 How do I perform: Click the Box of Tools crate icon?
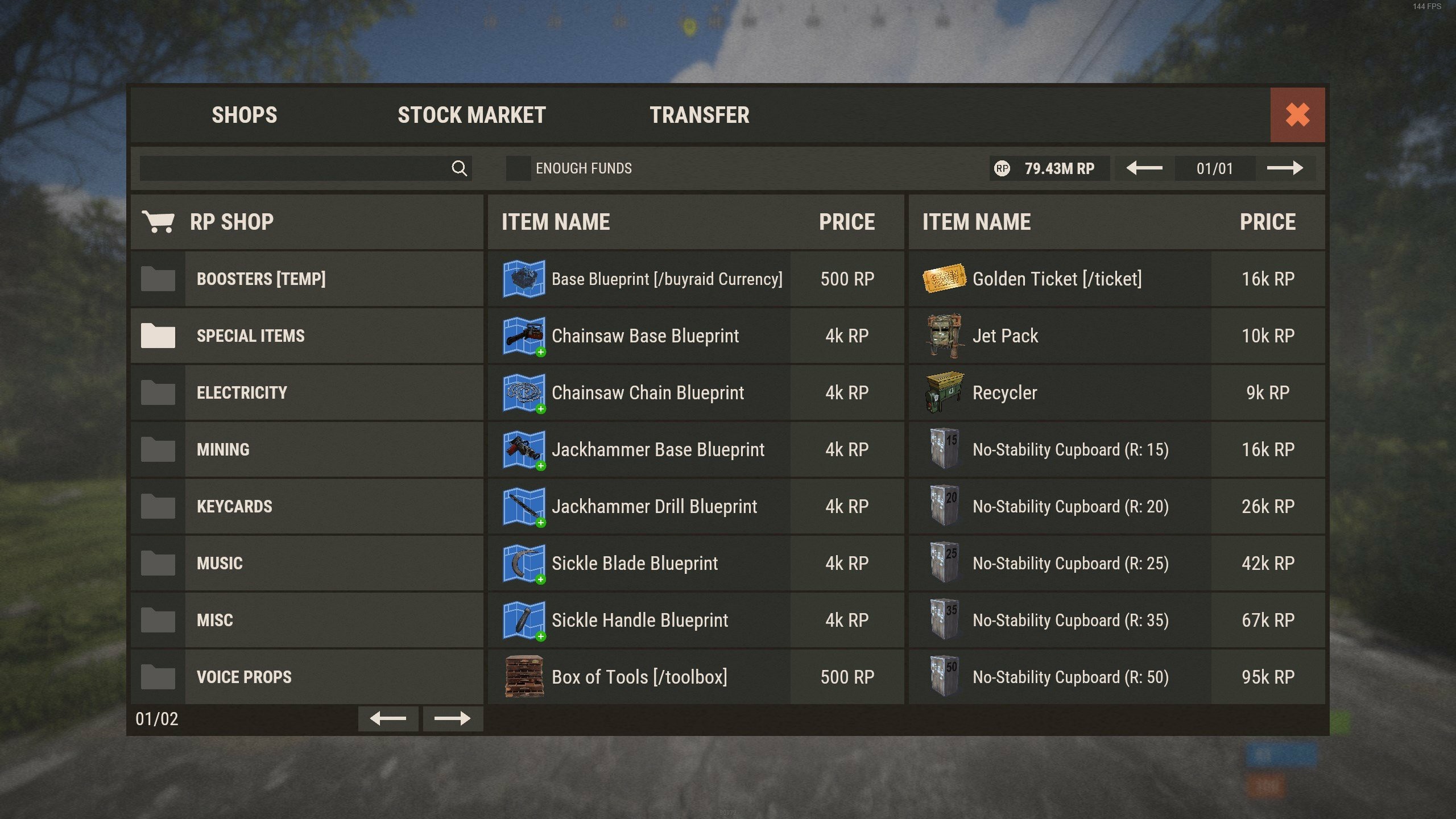[x=524, y=677]
